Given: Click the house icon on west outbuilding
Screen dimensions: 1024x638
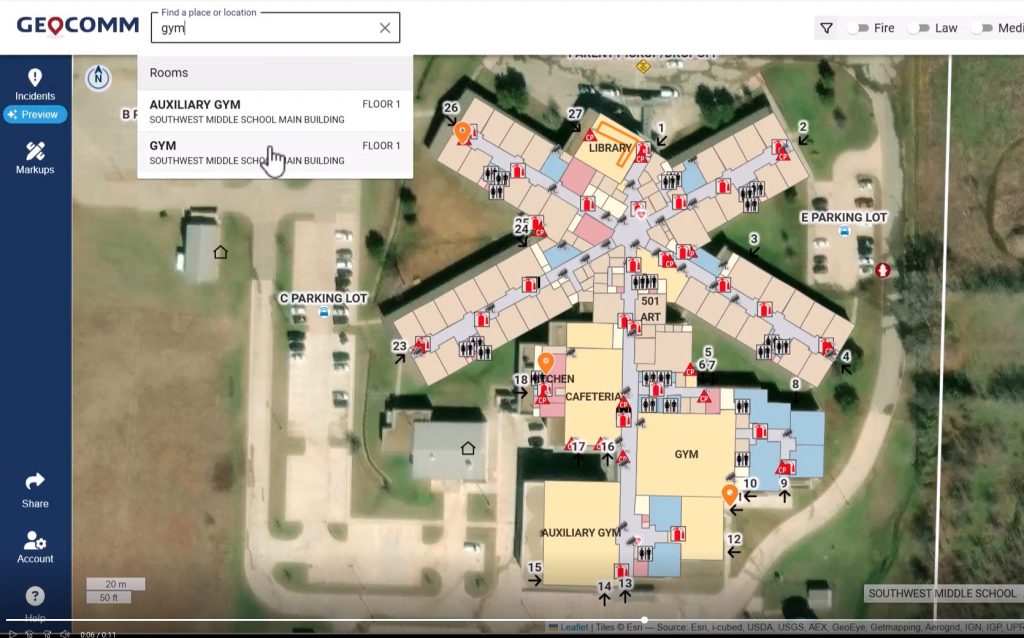Looking at the screenshot, I should (x=220, y=252).
